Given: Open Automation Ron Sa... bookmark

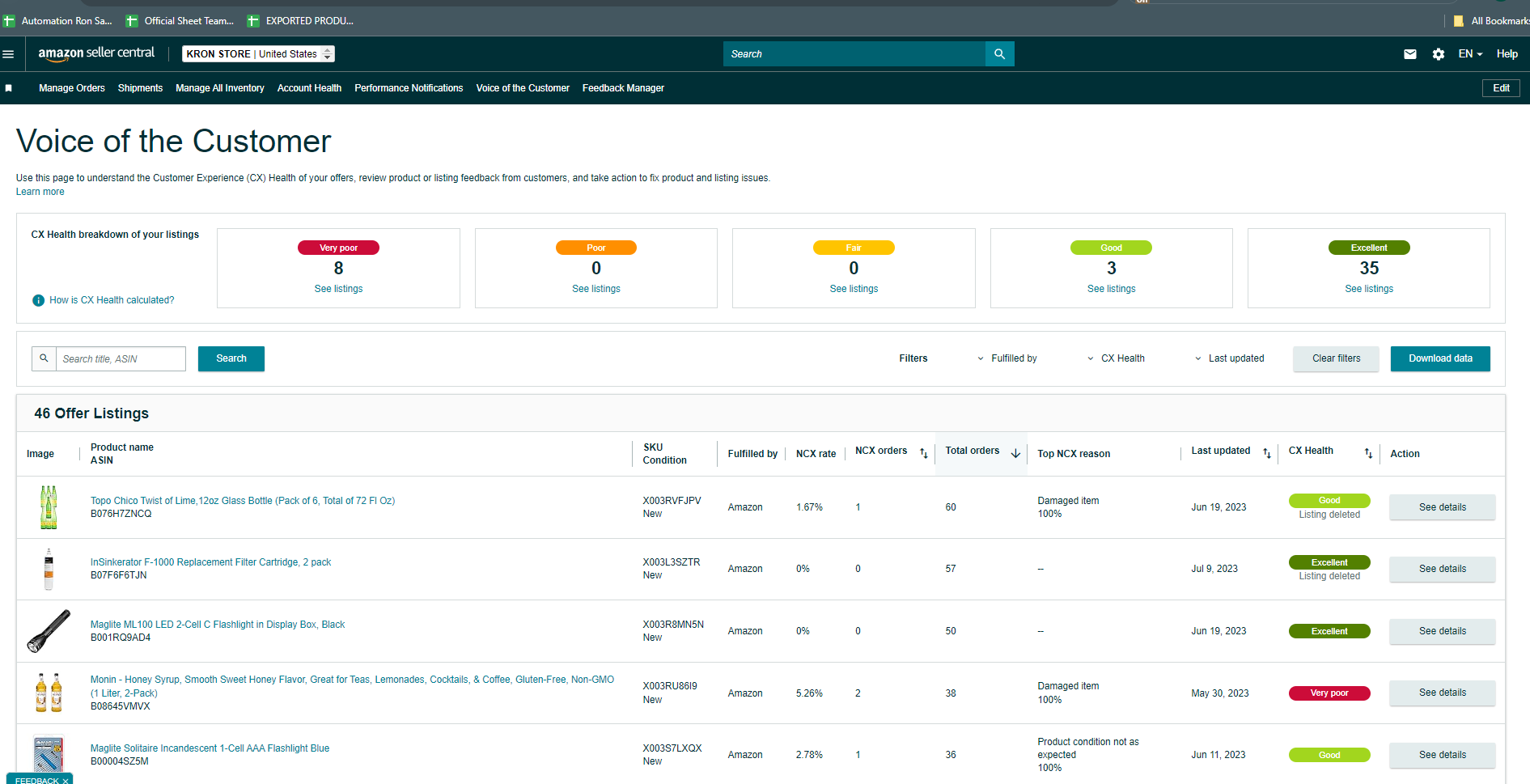Looking at the screenshot, I should 58,21.
